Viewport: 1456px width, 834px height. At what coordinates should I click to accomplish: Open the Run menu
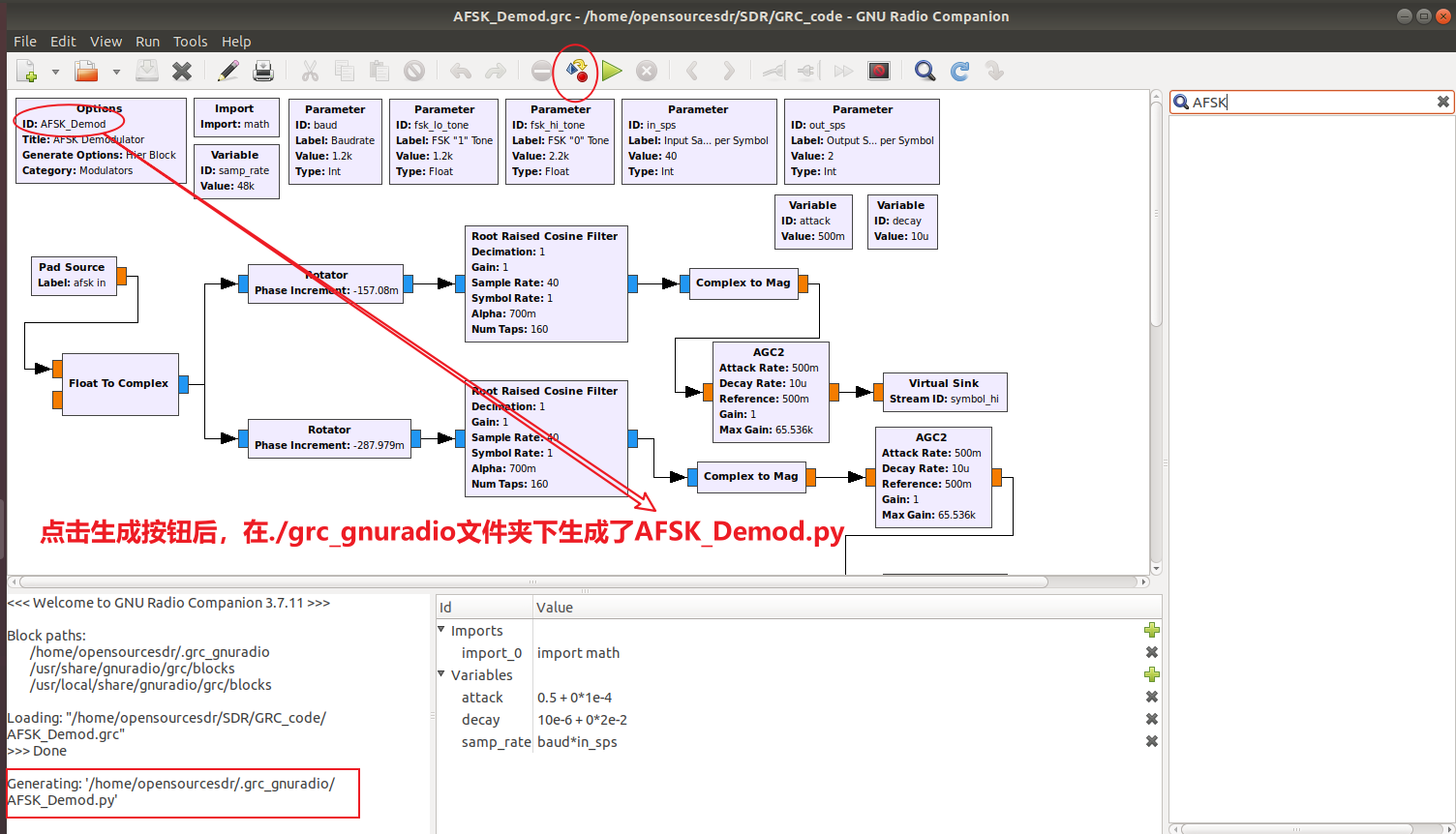(147, 41)
